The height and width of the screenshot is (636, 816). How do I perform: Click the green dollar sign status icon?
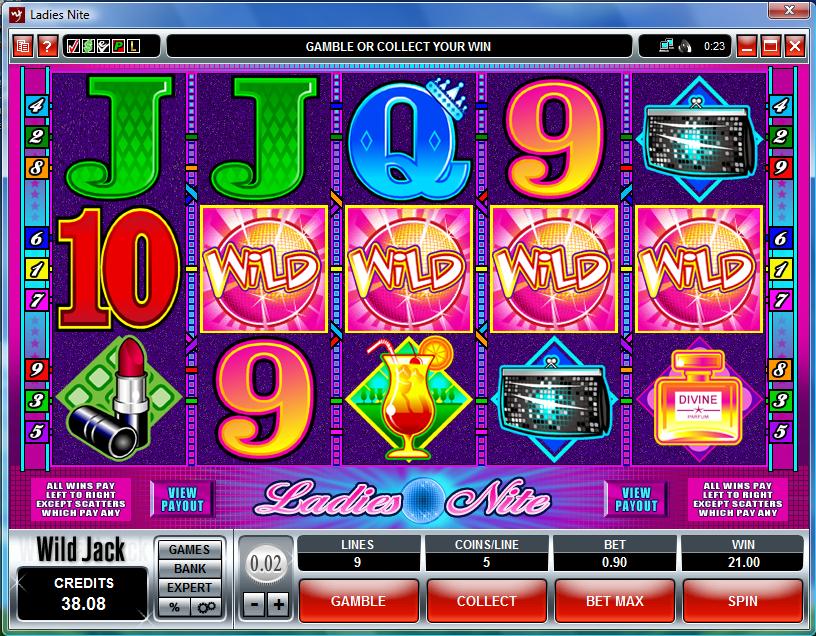(88, 46)
